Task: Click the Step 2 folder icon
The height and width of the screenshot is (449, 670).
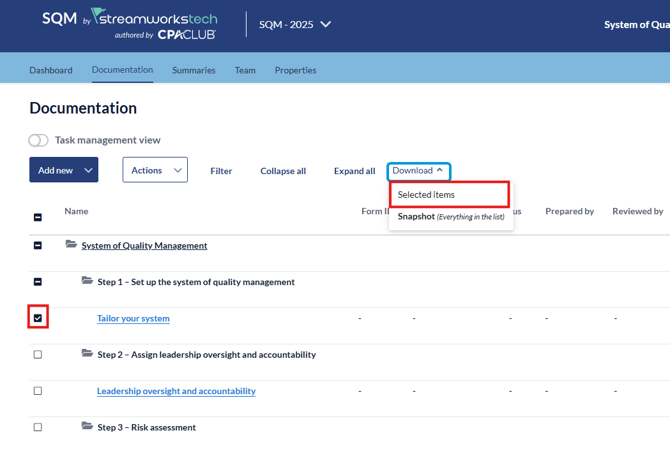Action: [x=88, y=354]
